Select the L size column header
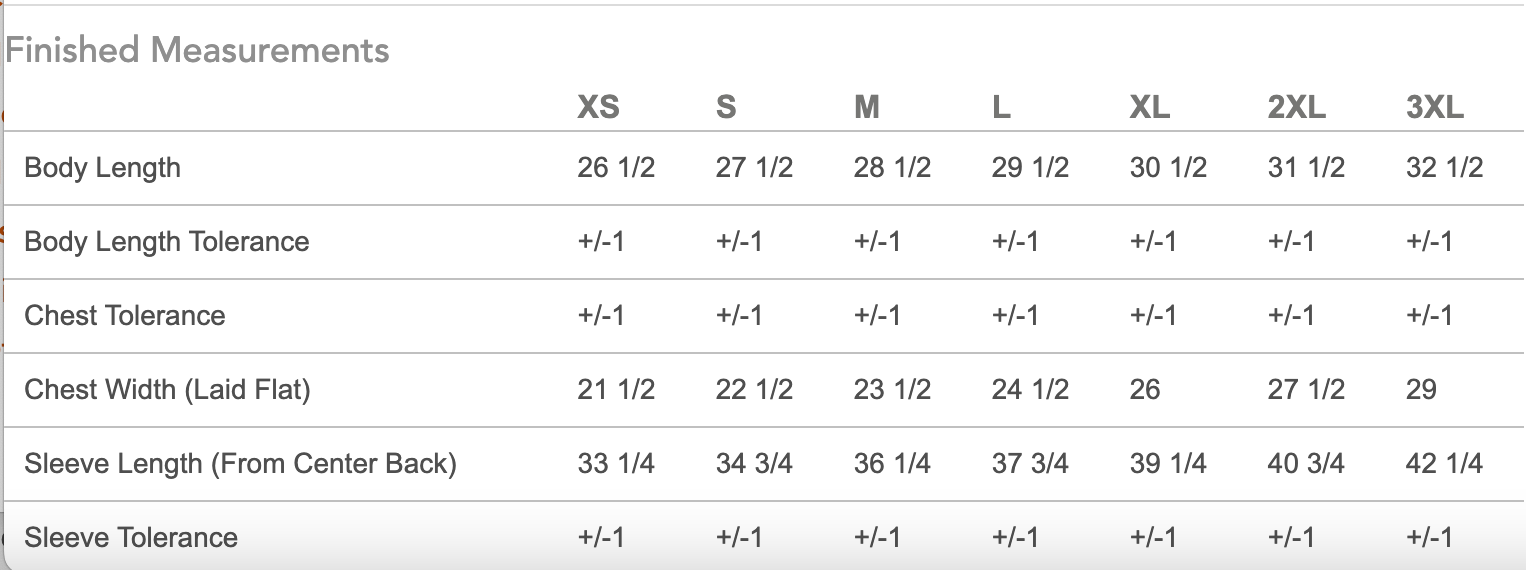 pyautogui.click(x=1001, y=107)
